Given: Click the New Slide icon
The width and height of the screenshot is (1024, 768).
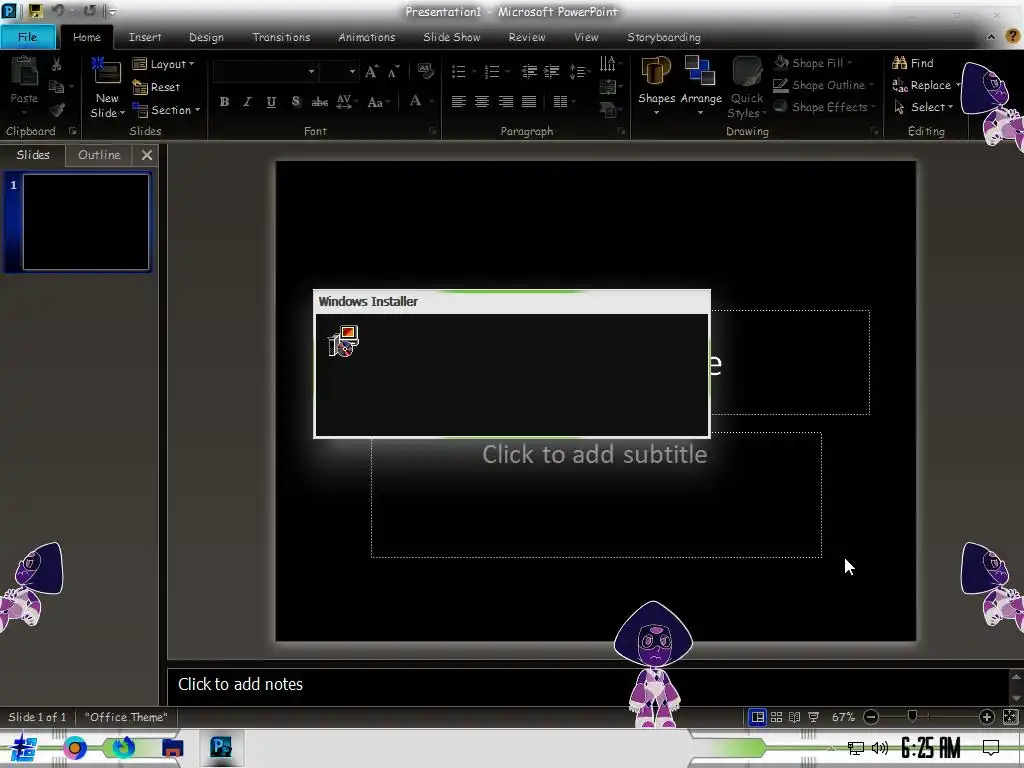Looking at the screenshot, I should (x=107, y=71).
